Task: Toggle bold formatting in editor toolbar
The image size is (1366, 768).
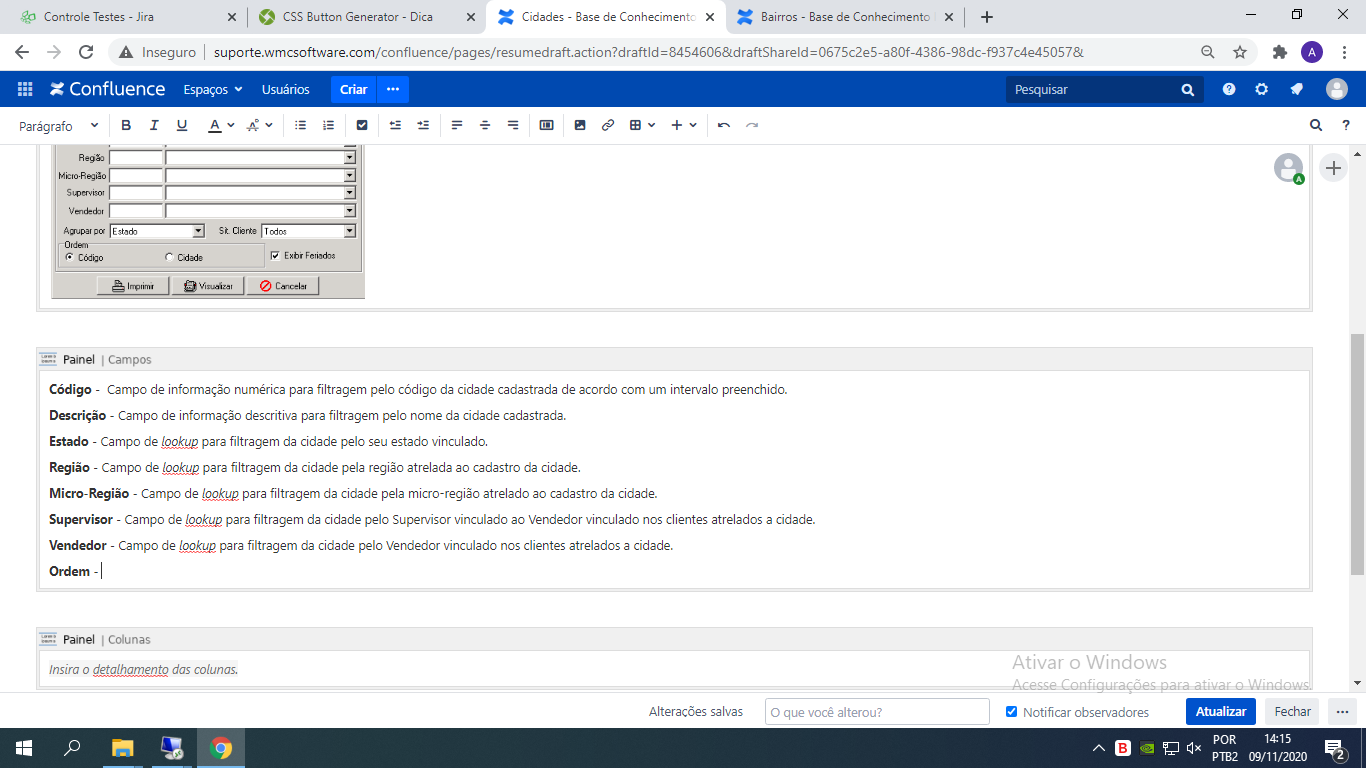Action: pos(126,125)
